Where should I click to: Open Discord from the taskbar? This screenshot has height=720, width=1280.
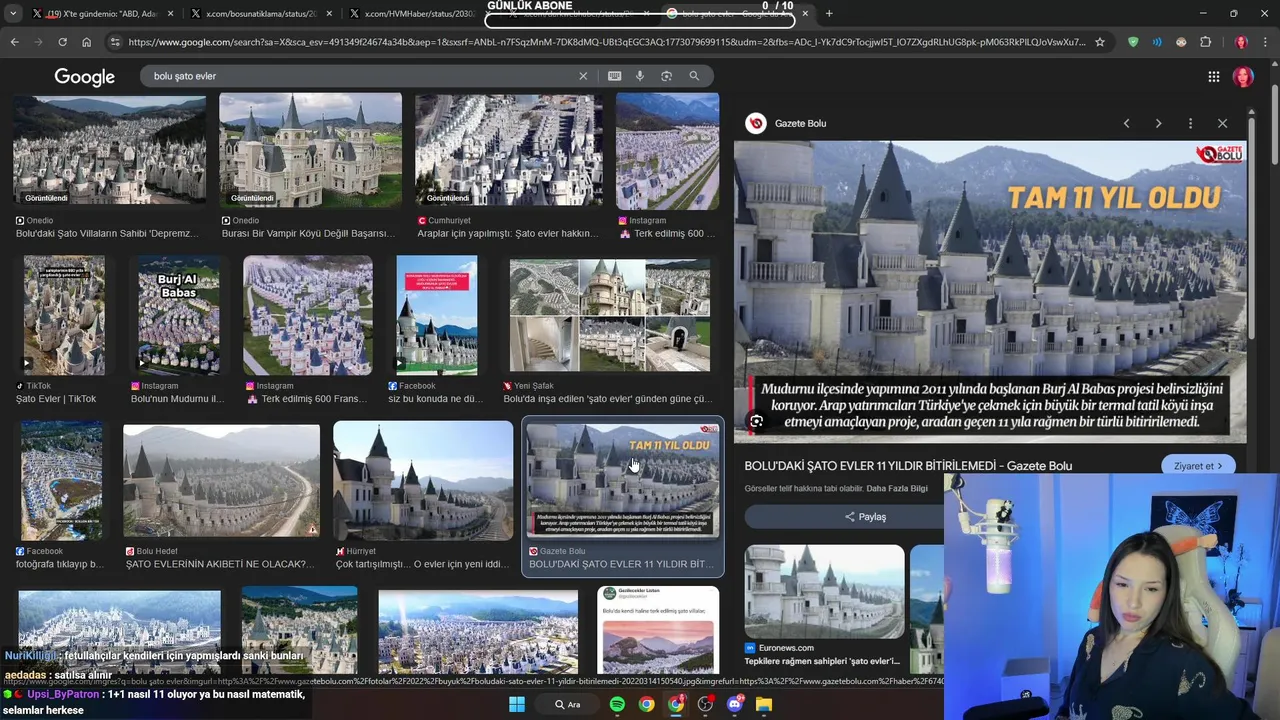click(735, 704)
